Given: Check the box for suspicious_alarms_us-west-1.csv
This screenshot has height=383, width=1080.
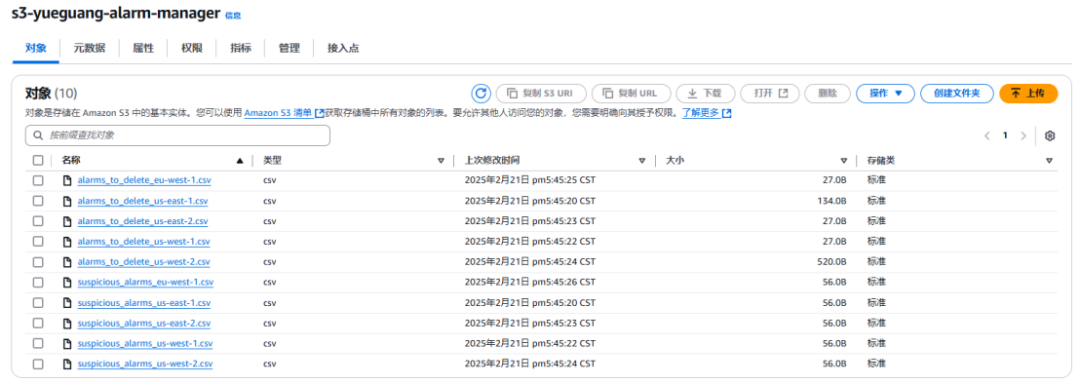Looking at the screenshot, I should 38,343.
